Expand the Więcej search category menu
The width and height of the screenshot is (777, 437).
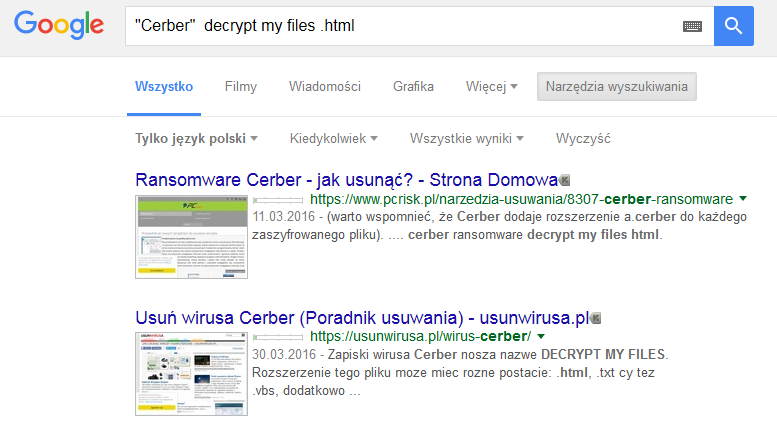click(491, 87)
